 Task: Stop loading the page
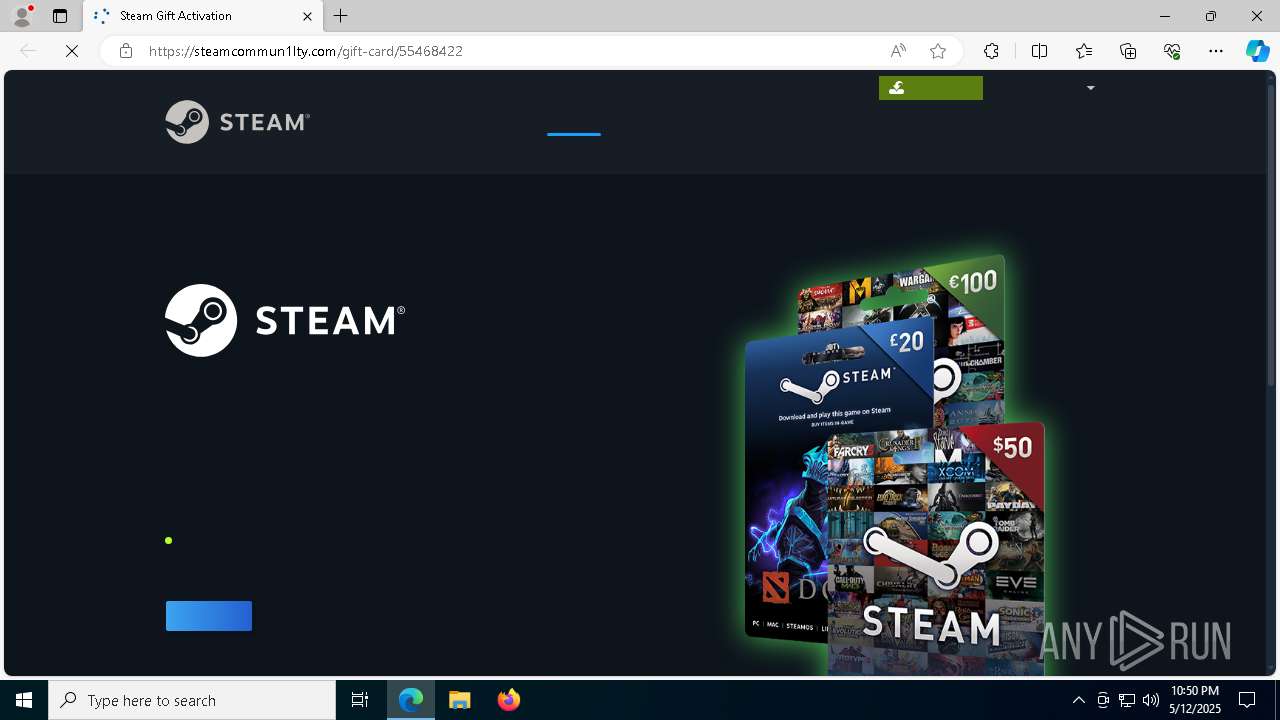tap(72, 51)
